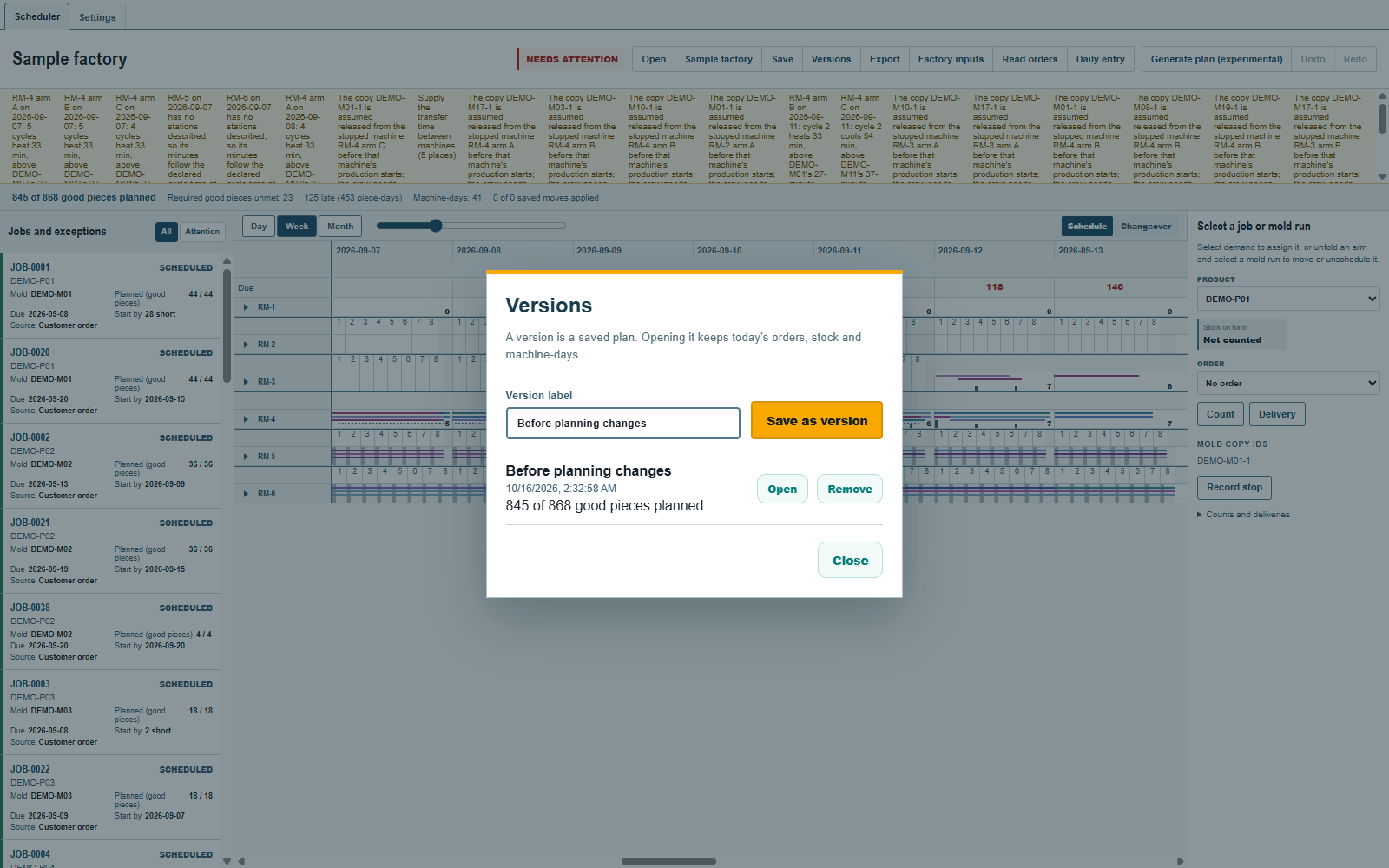Expand the RM-1 machine row arrow

click(x=246, y=307)
